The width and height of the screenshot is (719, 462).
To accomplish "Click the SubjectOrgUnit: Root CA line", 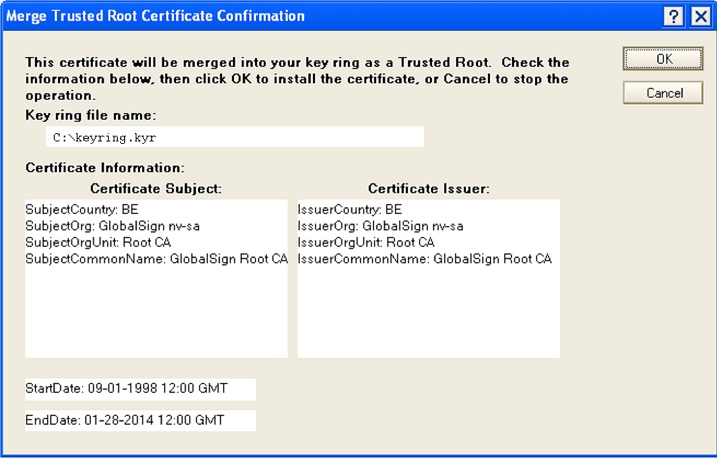I will (x=98, y=242).
